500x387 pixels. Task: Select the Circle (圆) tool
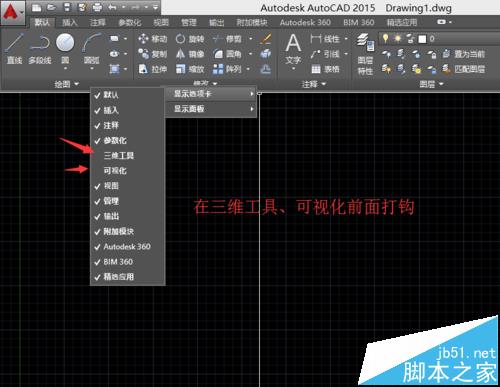[x=65, y=48]
